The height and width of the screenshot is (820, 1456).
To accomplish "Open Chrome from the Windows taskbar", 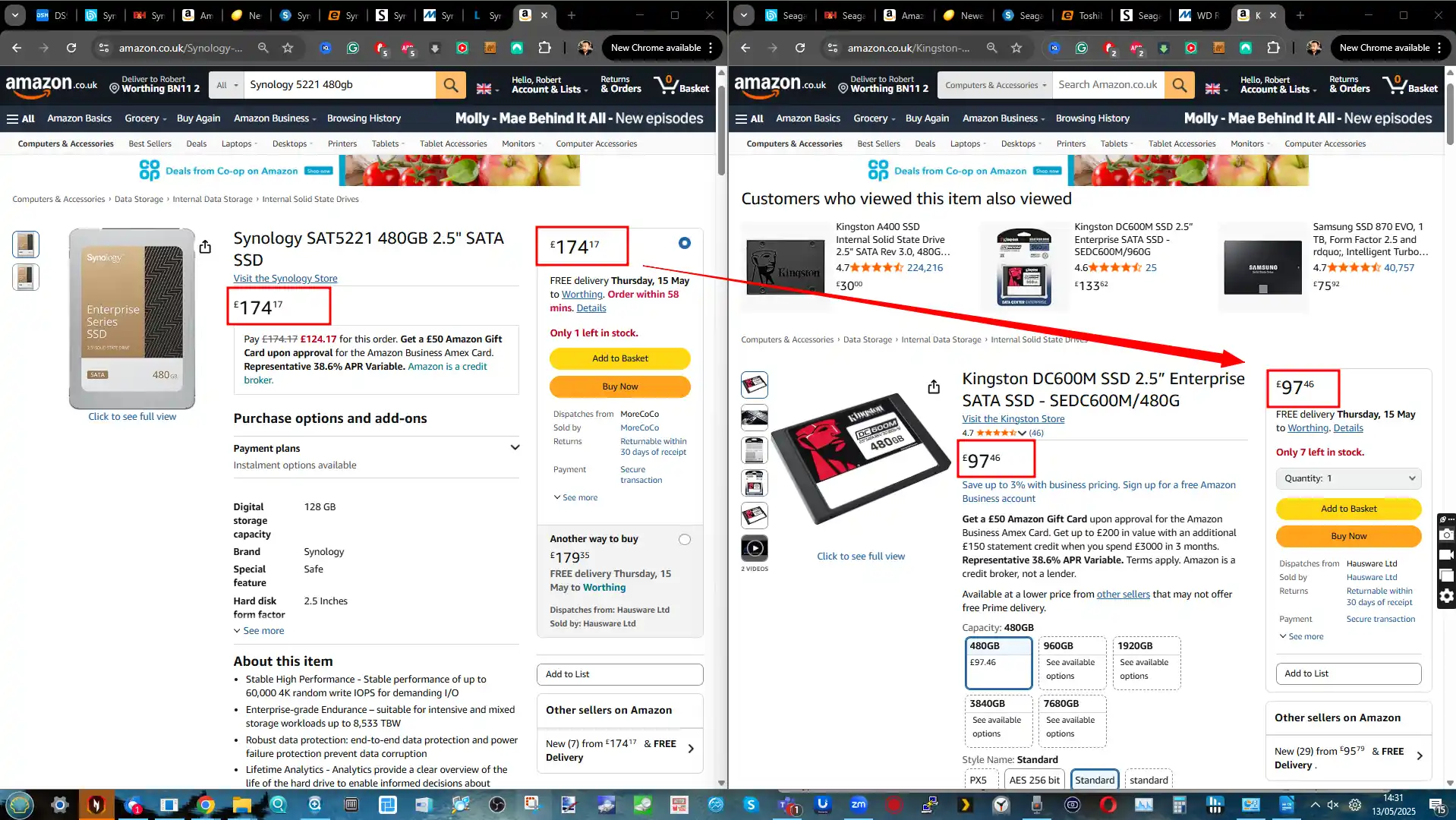I will (205, 805).
